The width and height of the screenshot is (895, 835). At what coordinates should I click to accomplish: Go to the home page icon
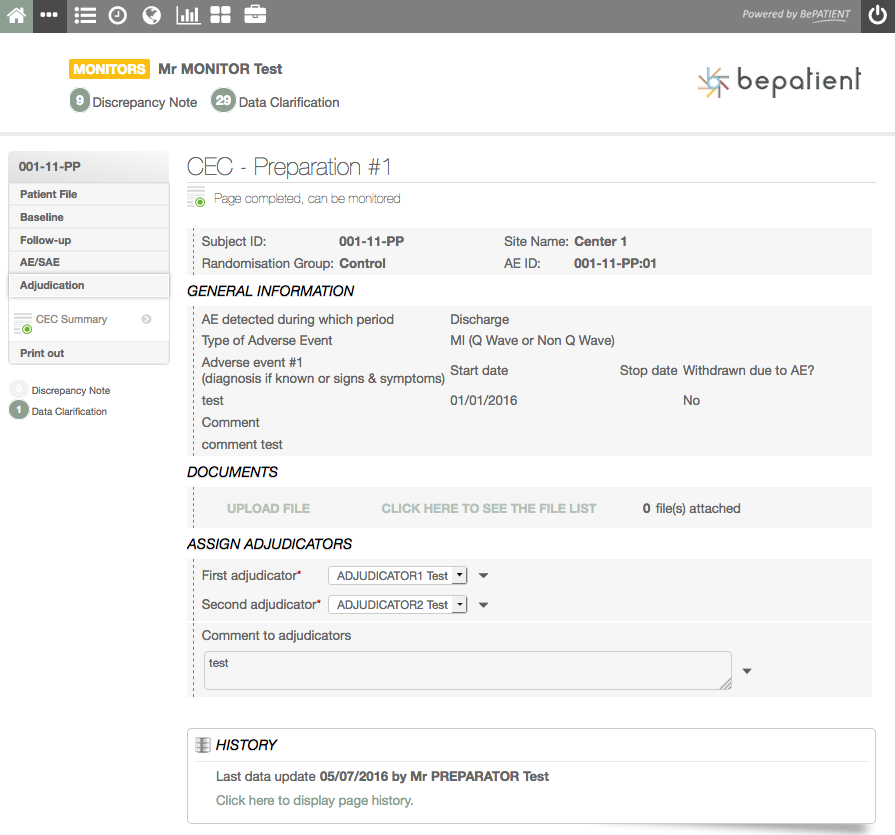(x=16, y=15)
